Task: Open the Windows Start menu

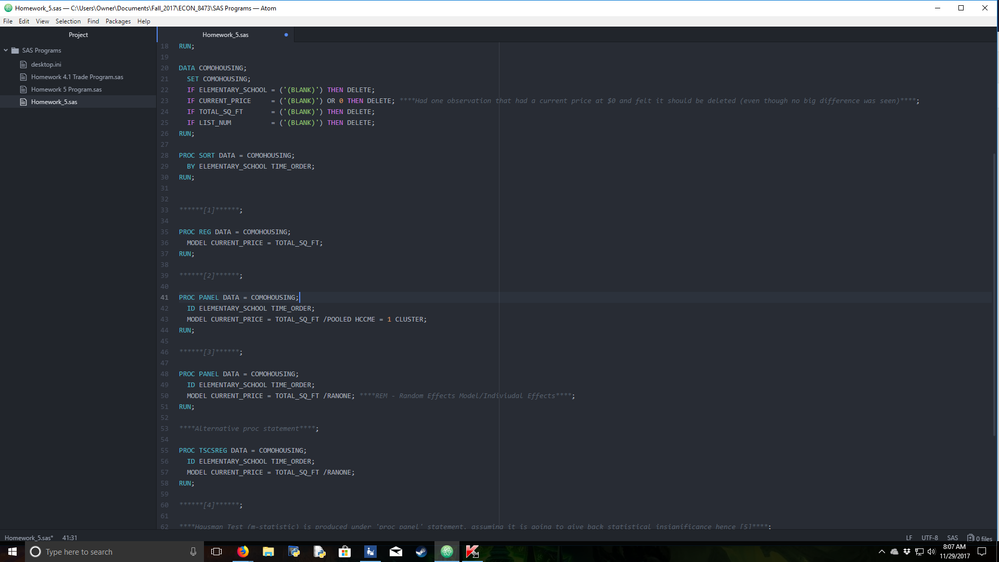Action: tap(12, 551)
